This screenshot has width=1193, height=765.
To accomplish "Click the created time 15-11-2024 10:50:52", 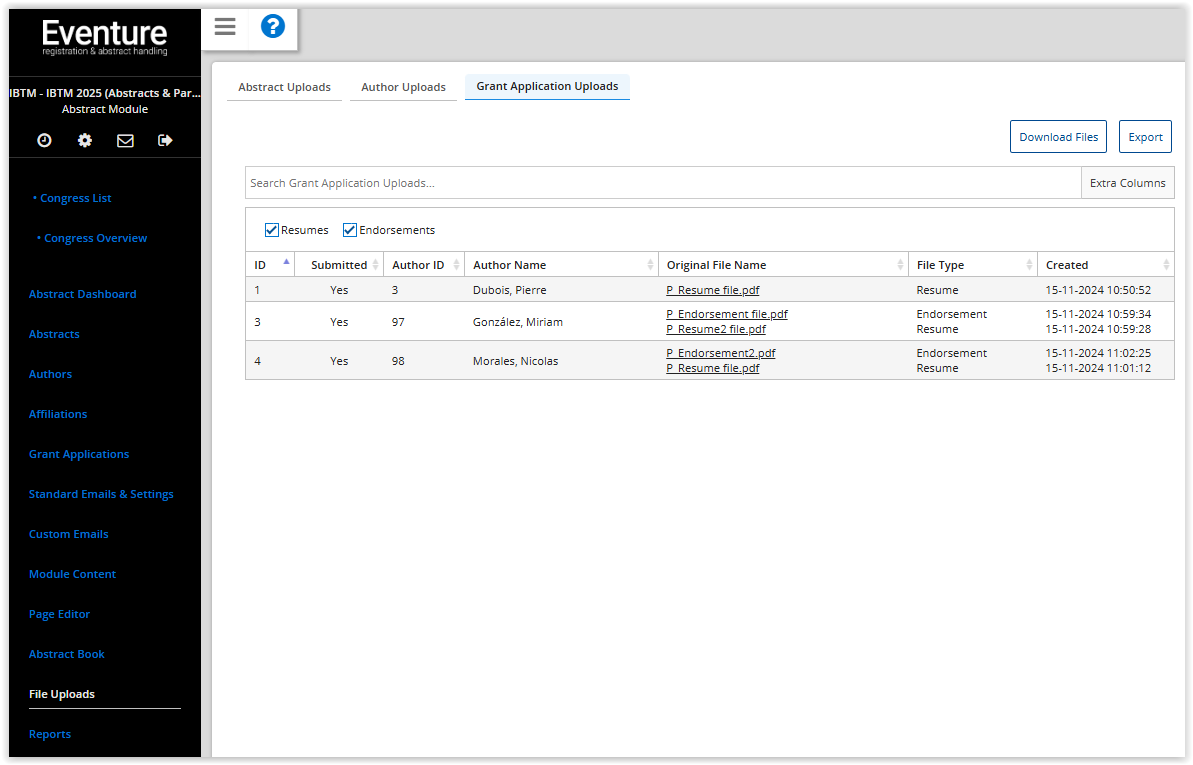I will [x=1098, y=290].
